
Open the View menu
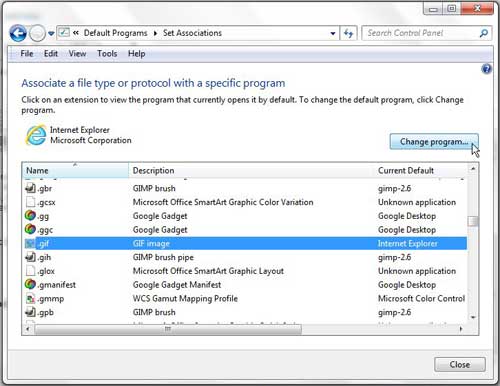77,54
